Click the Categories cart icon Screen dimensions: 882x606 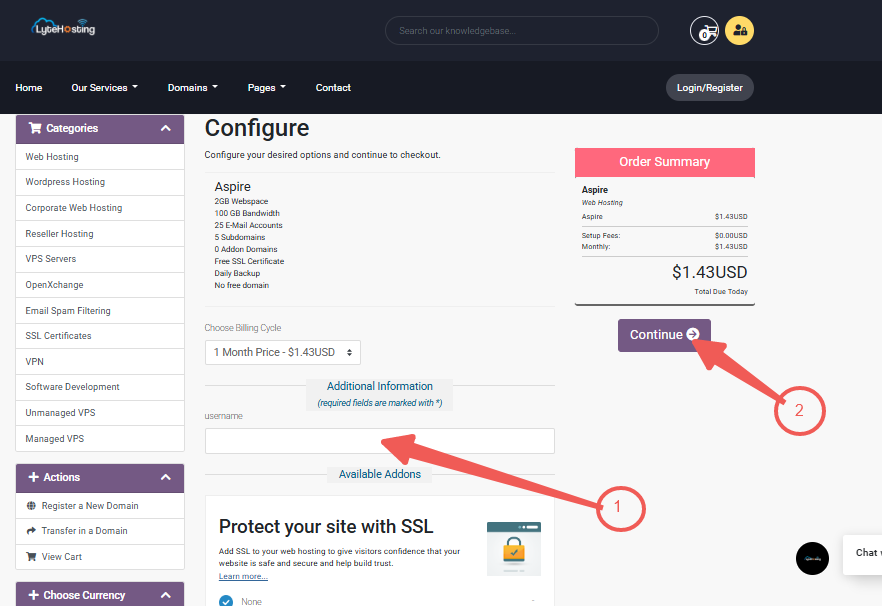click(35, 128)
